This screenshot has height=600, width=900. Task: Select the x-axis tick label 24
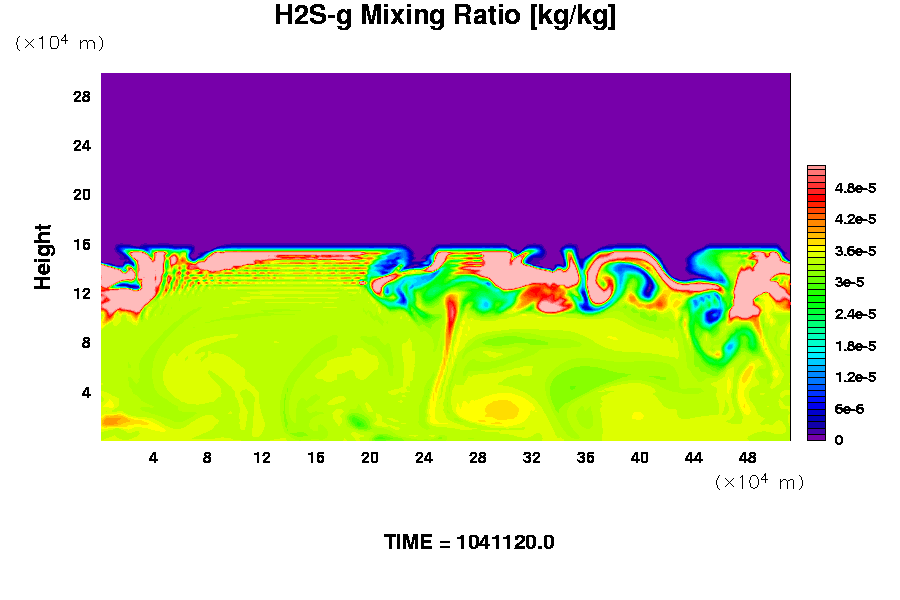point(424,458)
